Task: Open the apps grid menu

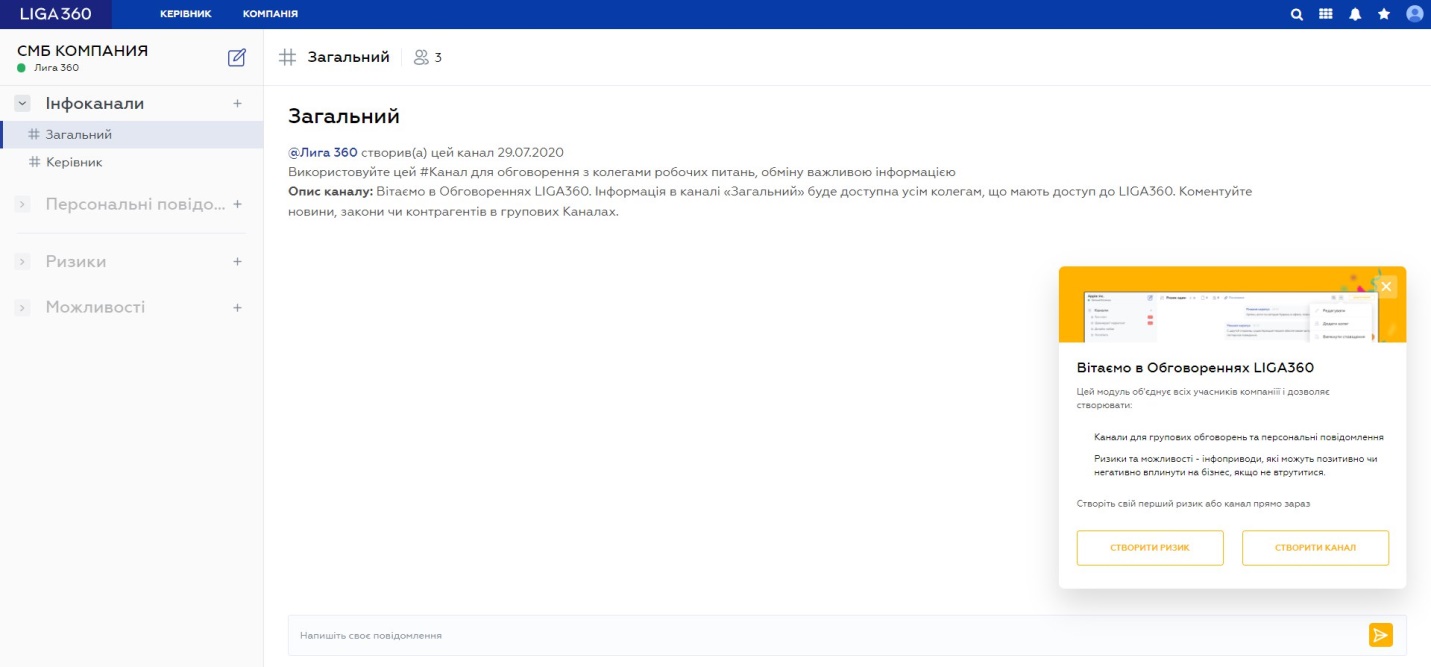Action: point(1326,14)
